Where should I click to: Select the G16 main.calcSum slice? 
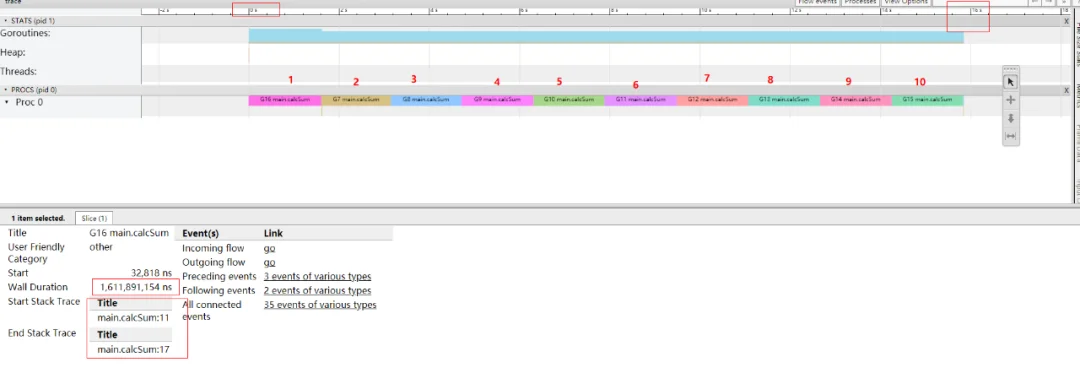pos(284,100)
